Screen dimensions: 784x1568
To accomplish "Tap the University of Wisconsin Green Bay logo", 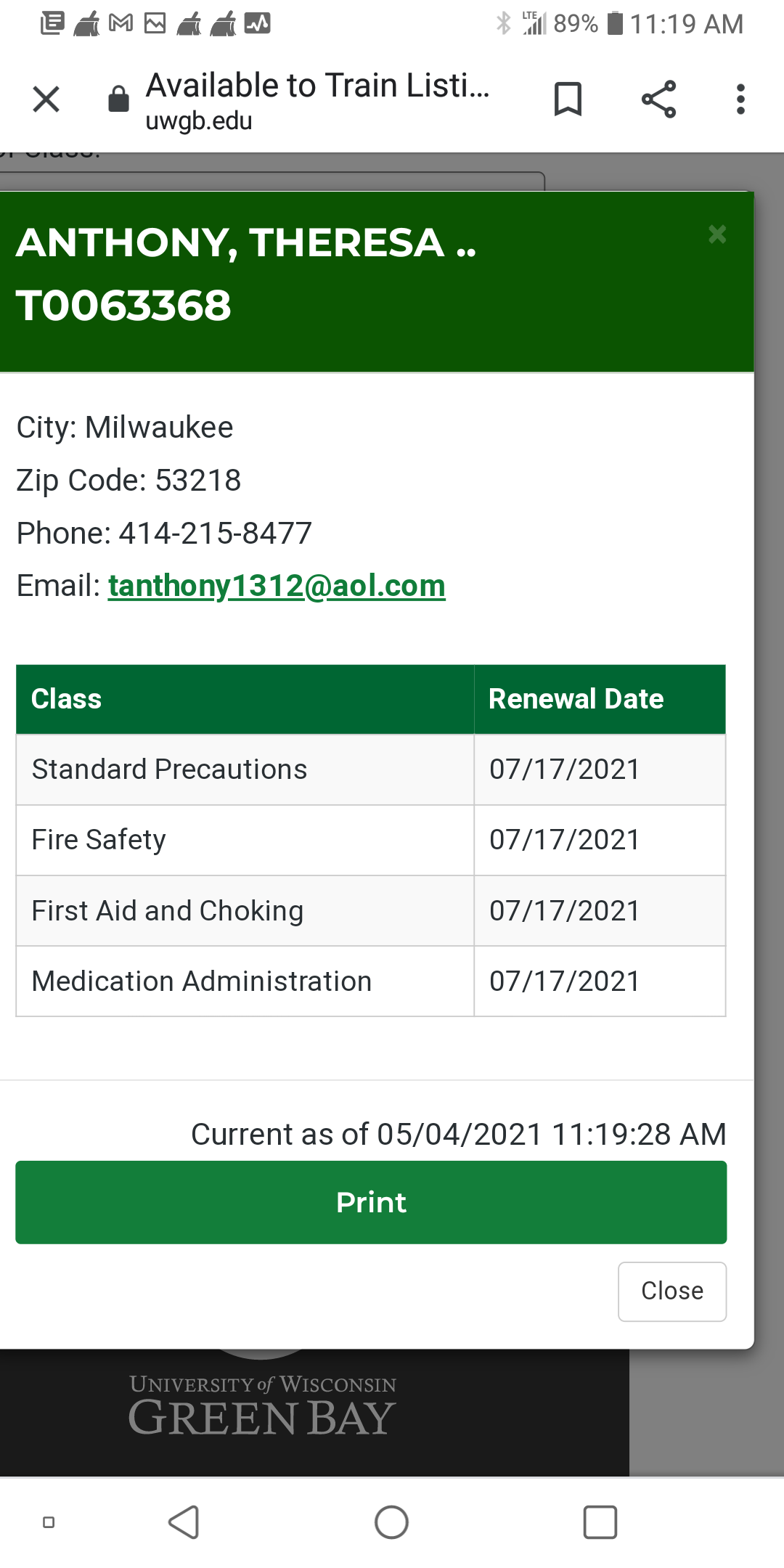I will 262,1406.
